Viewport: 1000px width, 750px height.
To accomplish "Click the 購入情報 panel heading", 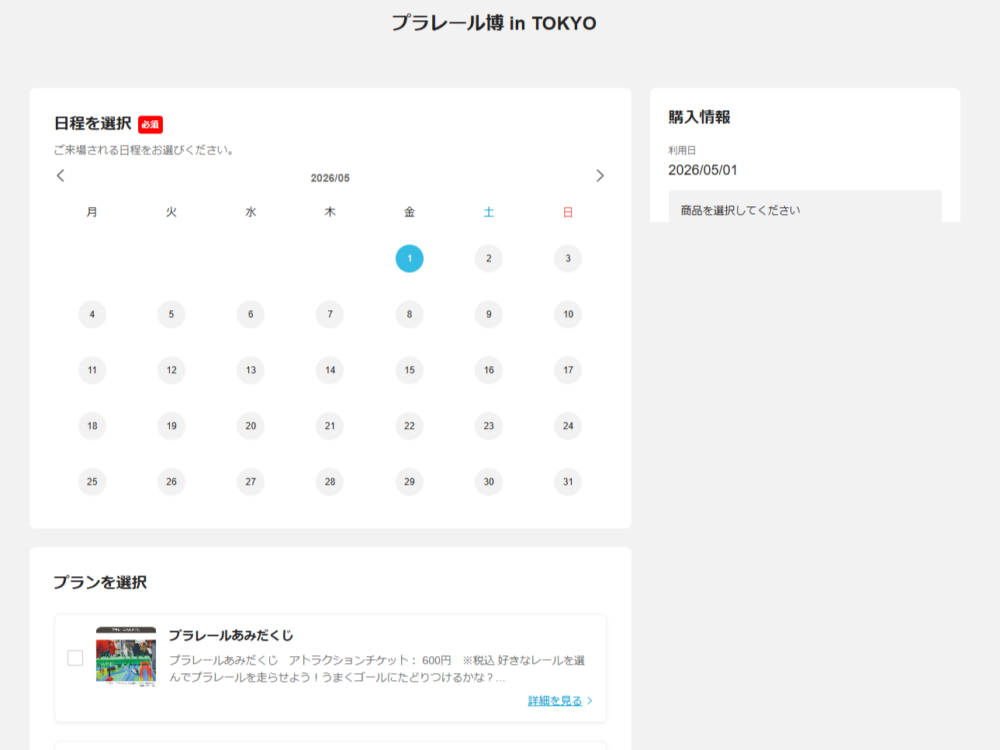I will click(699, 117).
